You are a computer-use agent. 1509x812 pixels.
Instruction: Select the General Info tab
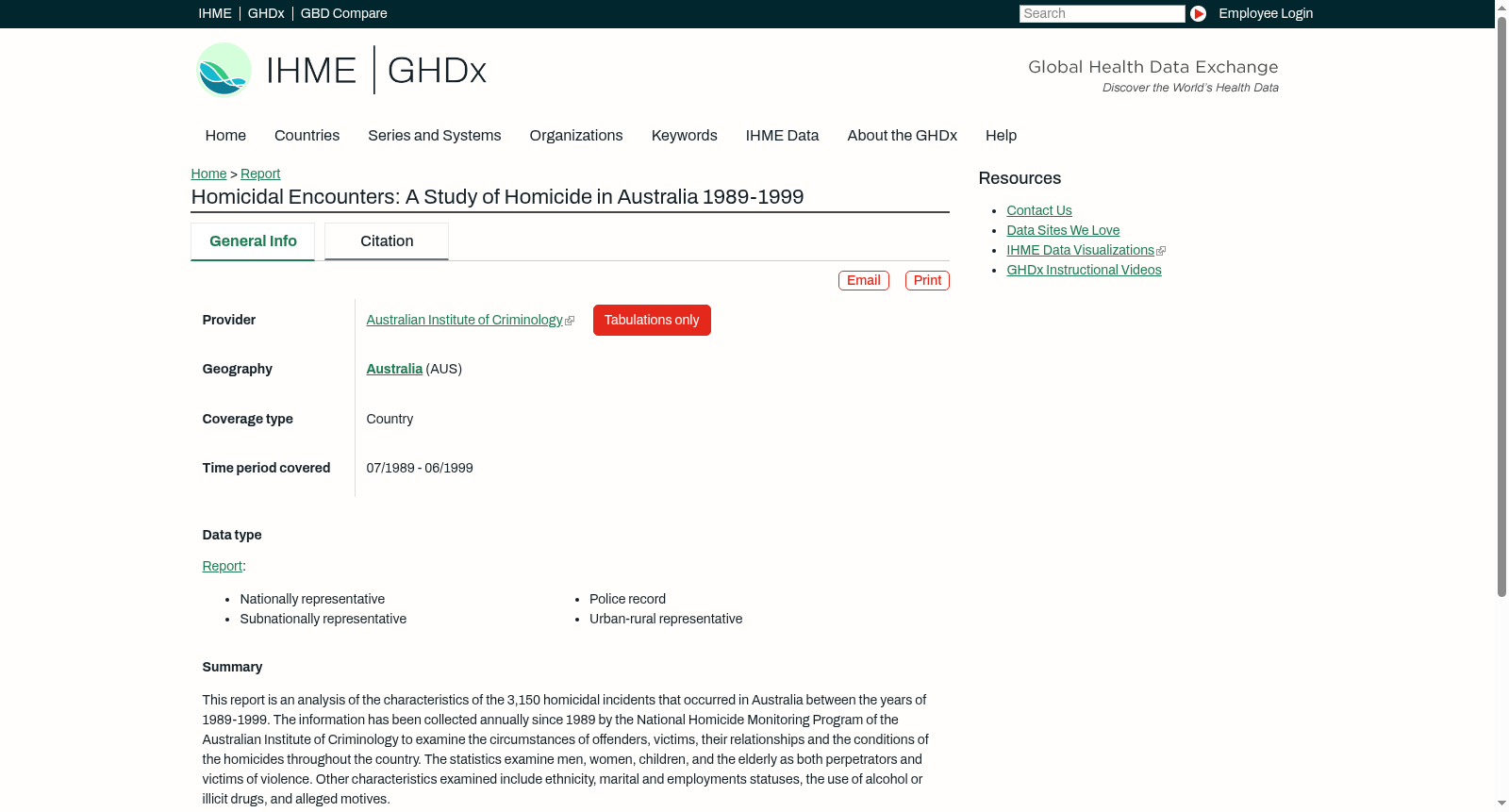[x=253, y=241]
